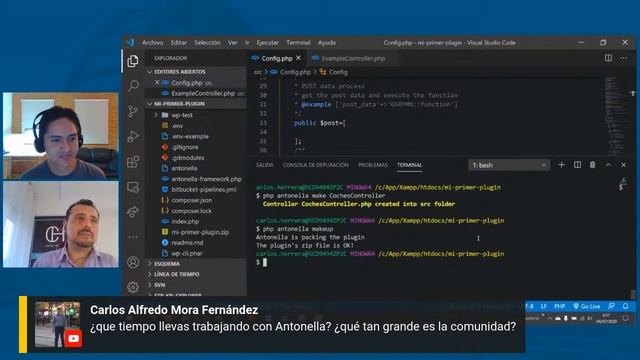Click the feedback icon in status bar
640x360 pixels.
pos(611,306)
